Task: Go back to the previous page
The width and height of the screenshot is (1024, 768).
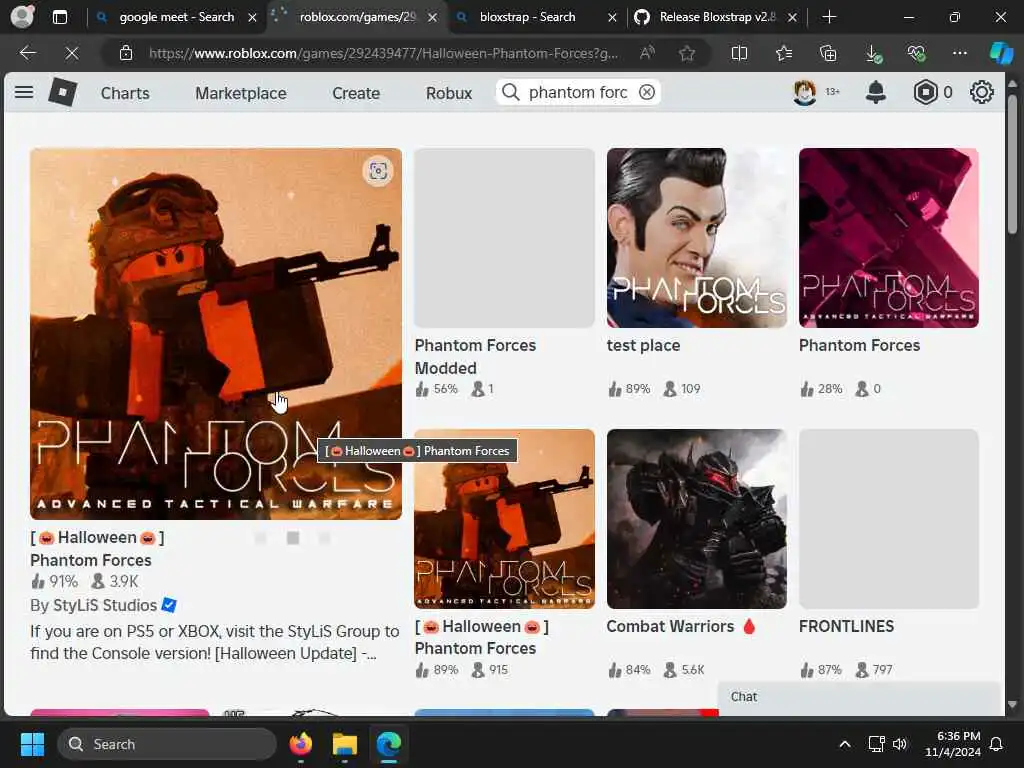Action: [x=27, y=53]
